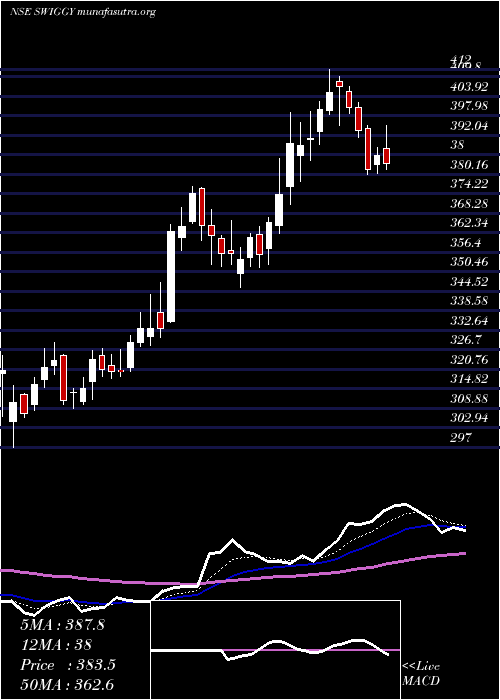Screen dimensions: 500x700
Task: Click the 380.16 price axis label
Action: click(x=469, y=165)
